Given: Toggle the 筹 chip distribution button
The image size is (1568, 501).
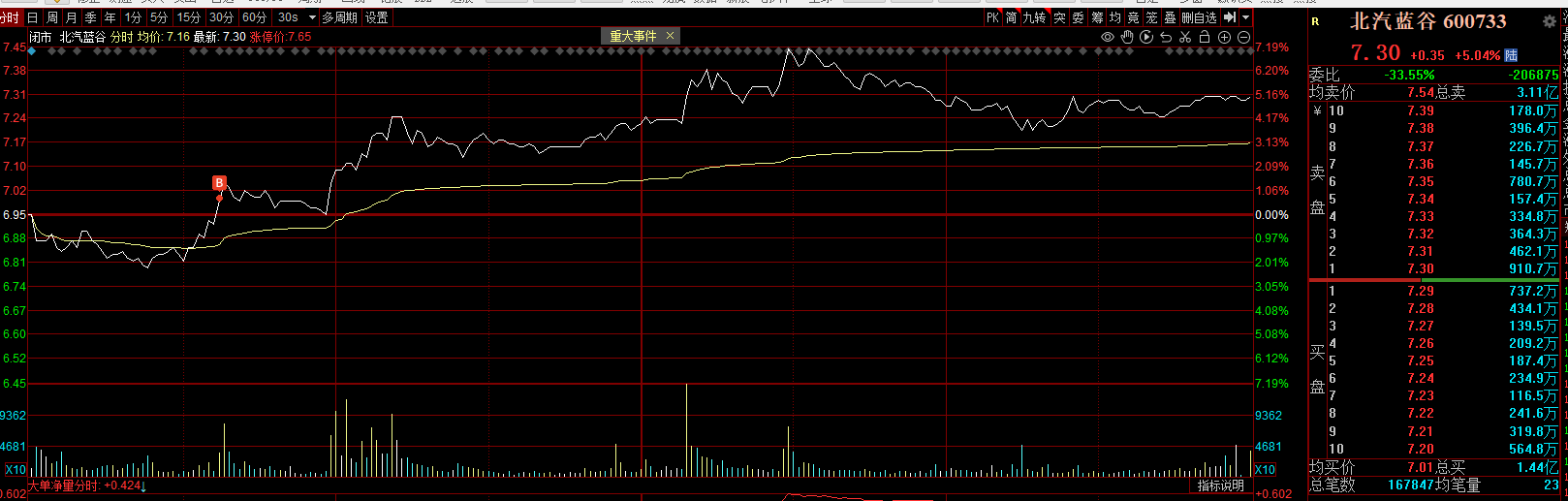Looking at the screenshot, I should [x=1097, y=17].
